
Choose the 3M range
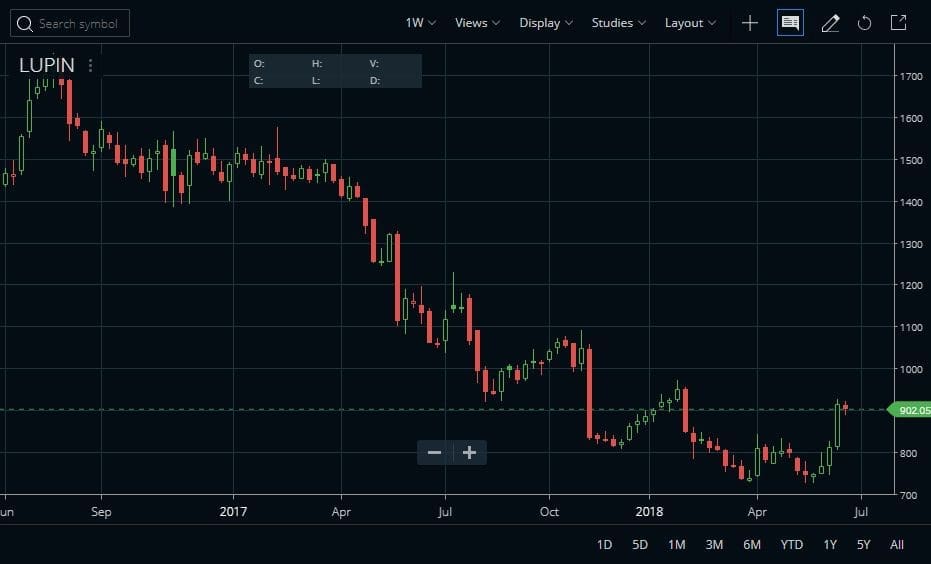point(714,544)
